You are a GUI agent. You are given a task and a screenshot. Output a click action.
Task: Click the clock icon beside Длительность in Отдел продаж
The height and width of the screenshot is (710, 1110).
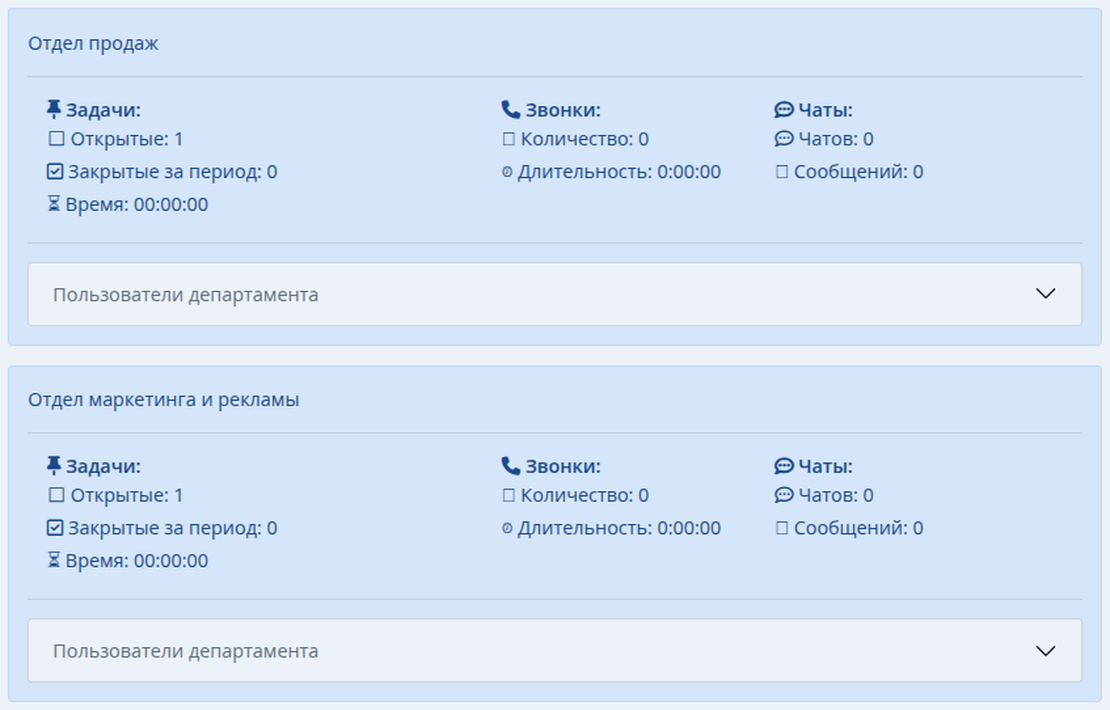(x=507, y=172)
